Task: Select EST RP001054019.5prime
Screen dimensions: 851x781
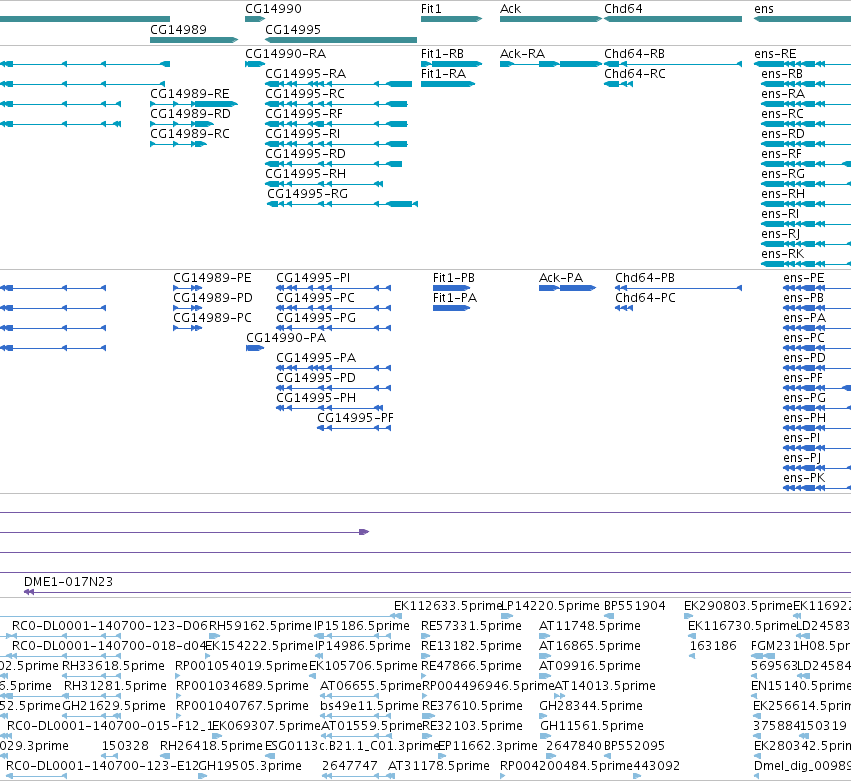Action: point(241,666)
